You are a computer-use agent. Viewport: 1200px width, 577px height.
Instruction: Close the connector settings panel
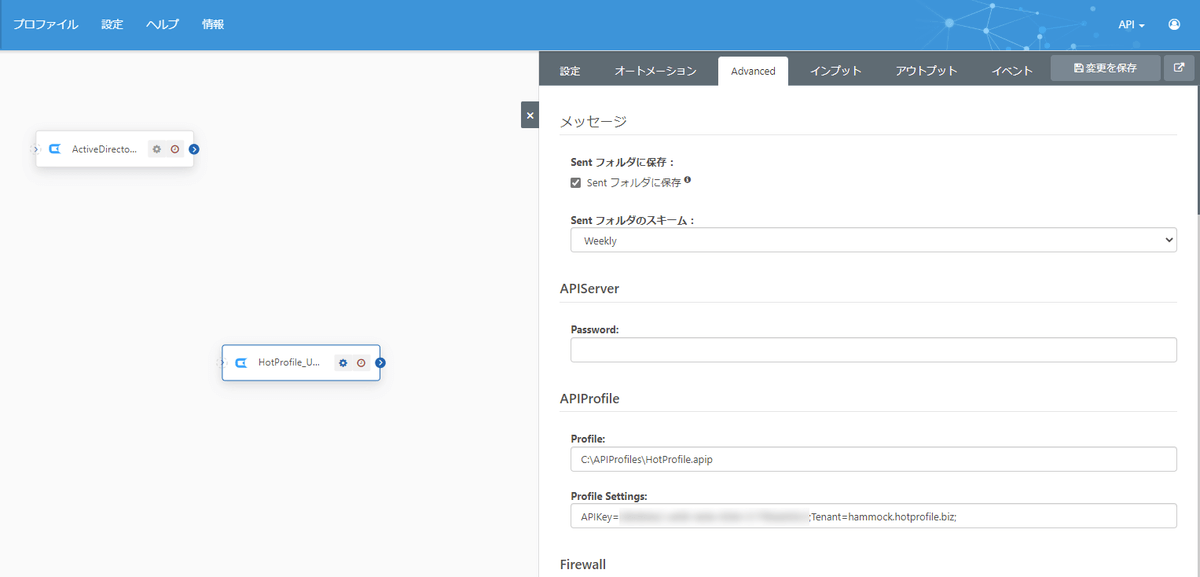click(530, 115)
